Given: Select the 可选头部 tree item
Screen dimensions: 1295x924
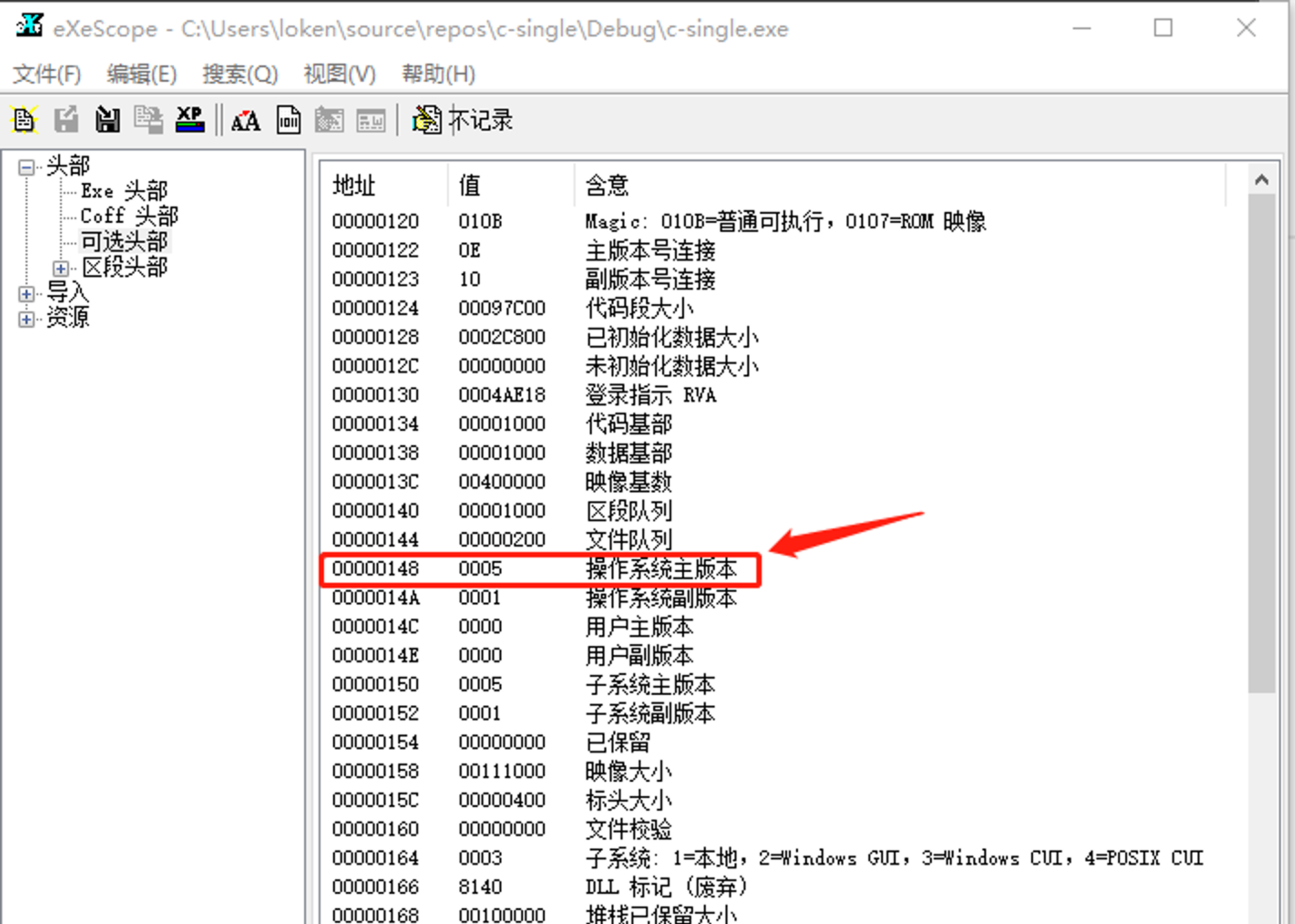Looking at the screenshot, I should [x=124, y=242].
